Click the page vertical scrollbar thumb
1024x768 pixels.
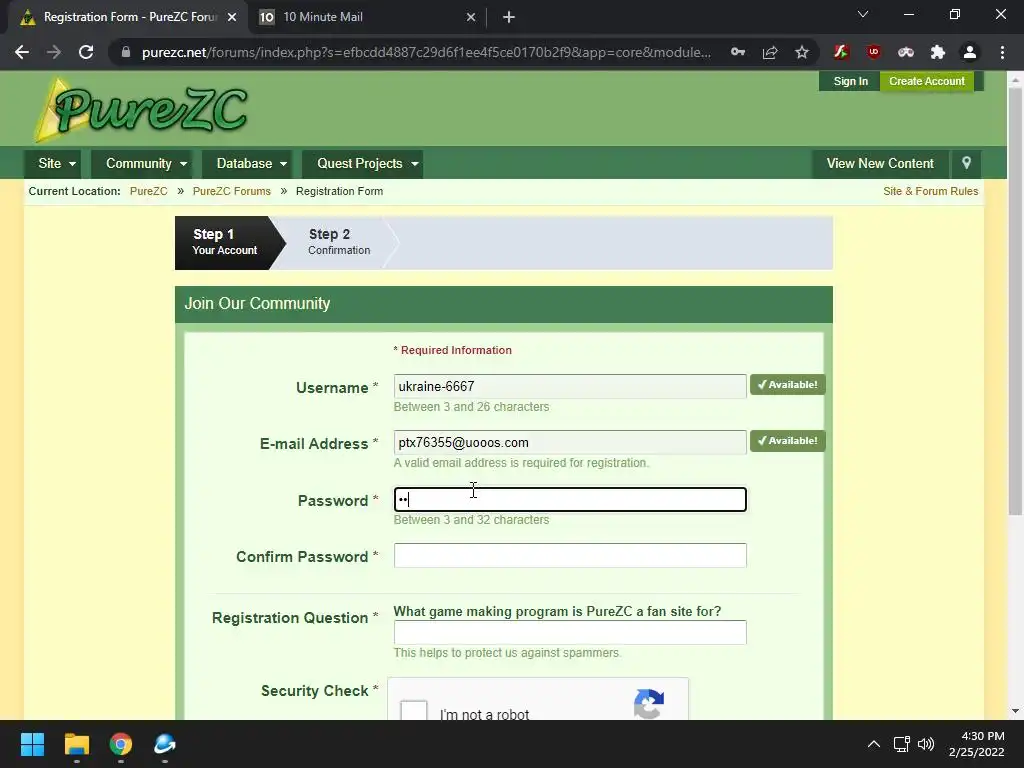click(x=1015, y=300)
